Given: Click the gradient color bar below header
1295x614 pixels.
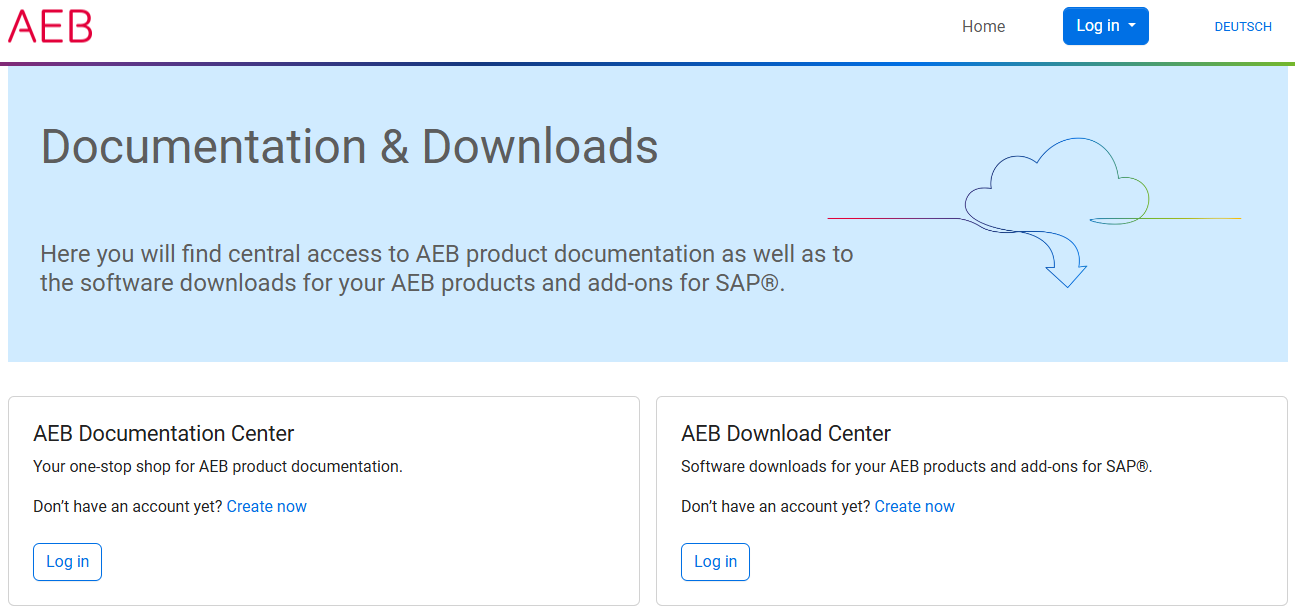Looking at the screenshot, I should 647,64.
